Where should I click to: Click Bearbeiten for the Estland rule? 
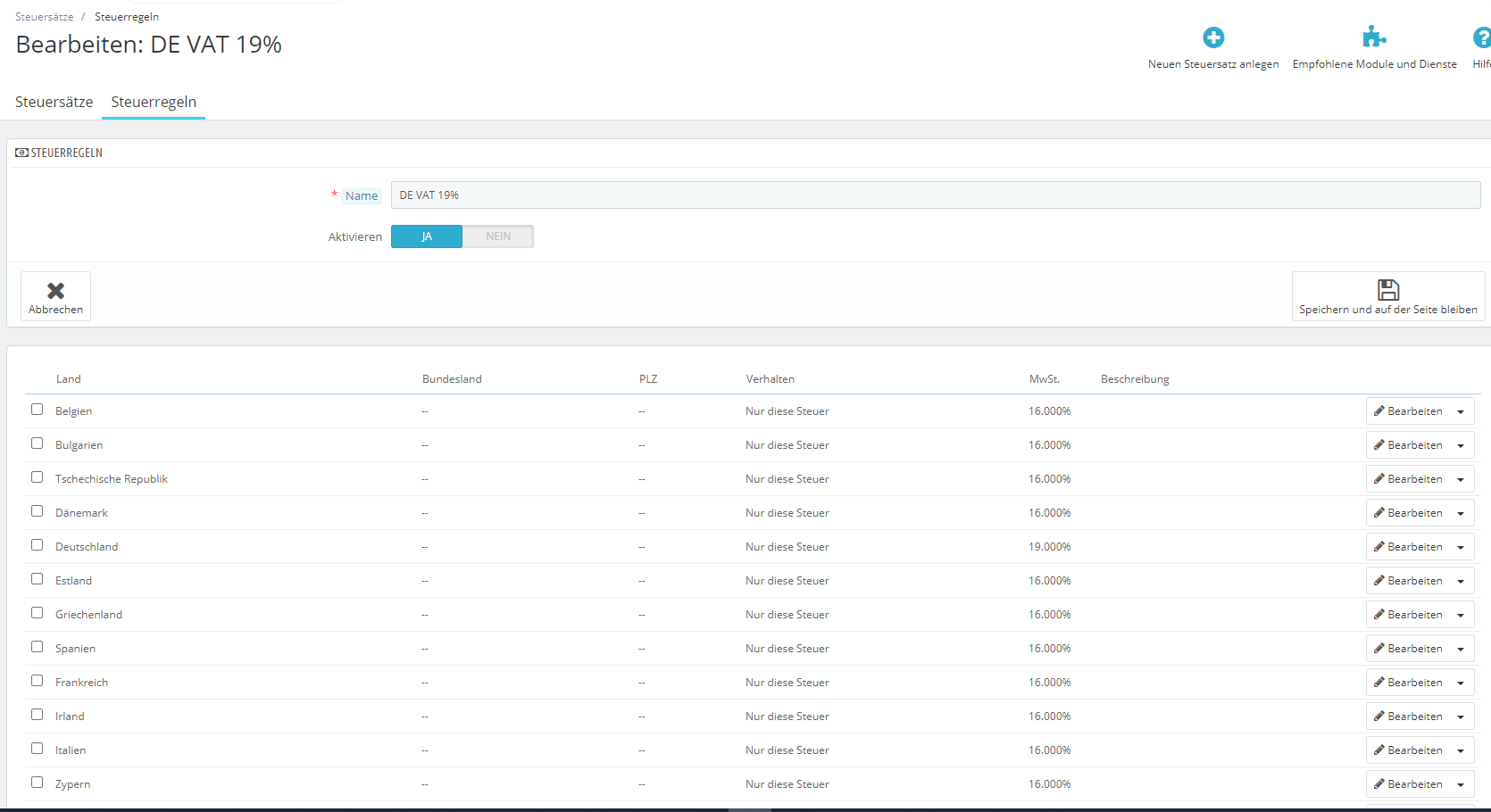[x=1408, y=581]
